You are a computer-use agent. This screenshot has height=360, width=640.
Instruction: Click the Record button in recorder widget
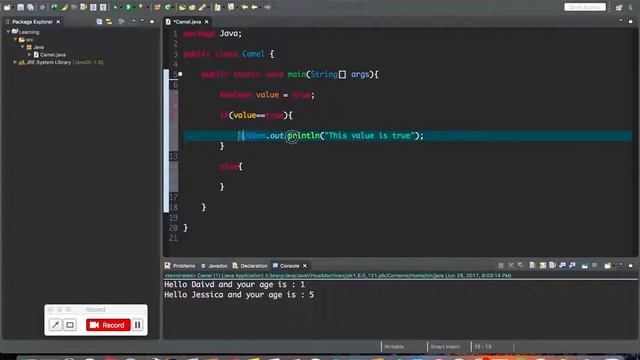pyautogui.click(x=108, y=325)
